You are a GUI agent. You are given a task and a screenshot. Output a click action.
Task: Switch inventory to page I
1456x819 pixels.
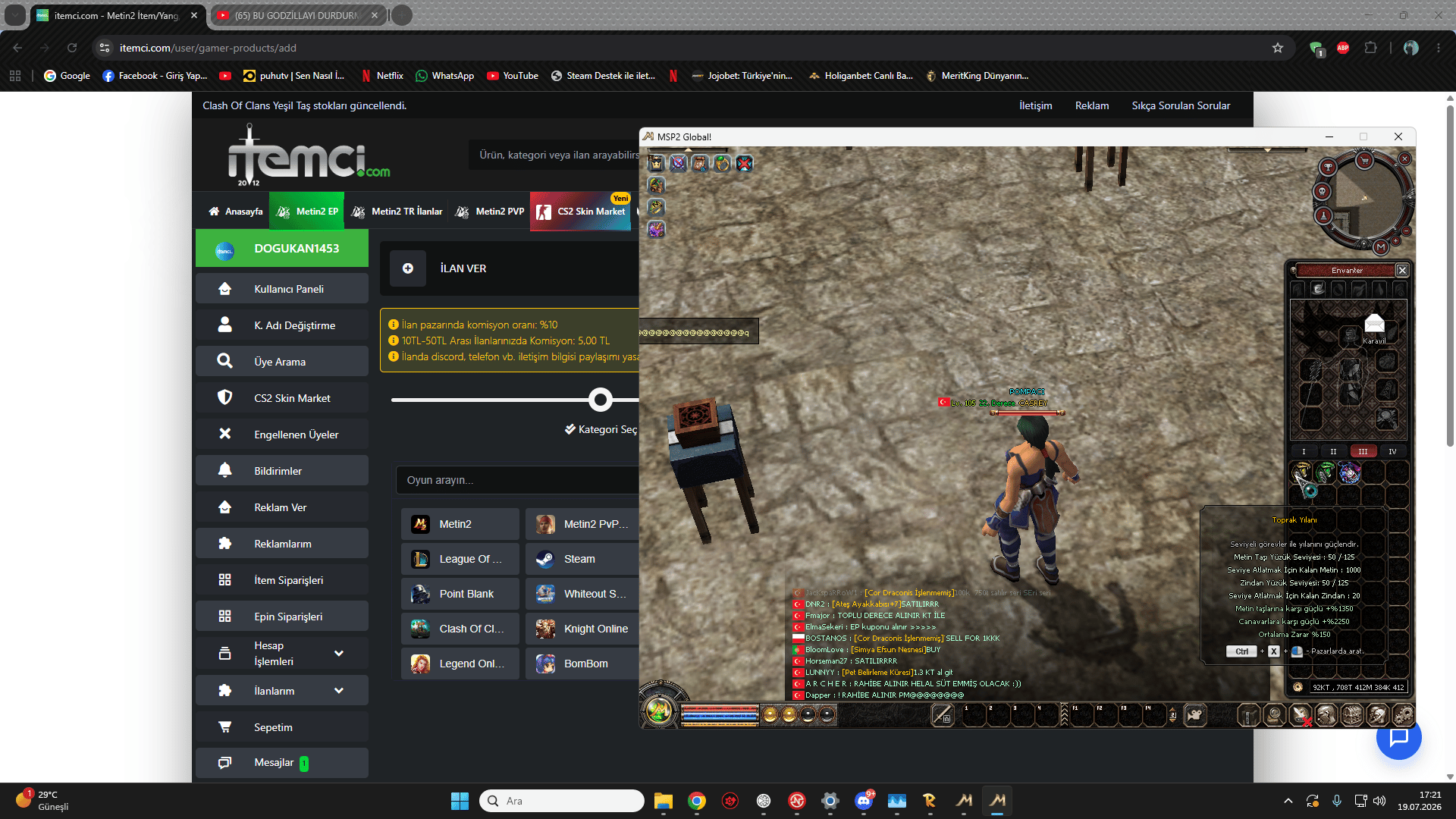(1304, 451)
